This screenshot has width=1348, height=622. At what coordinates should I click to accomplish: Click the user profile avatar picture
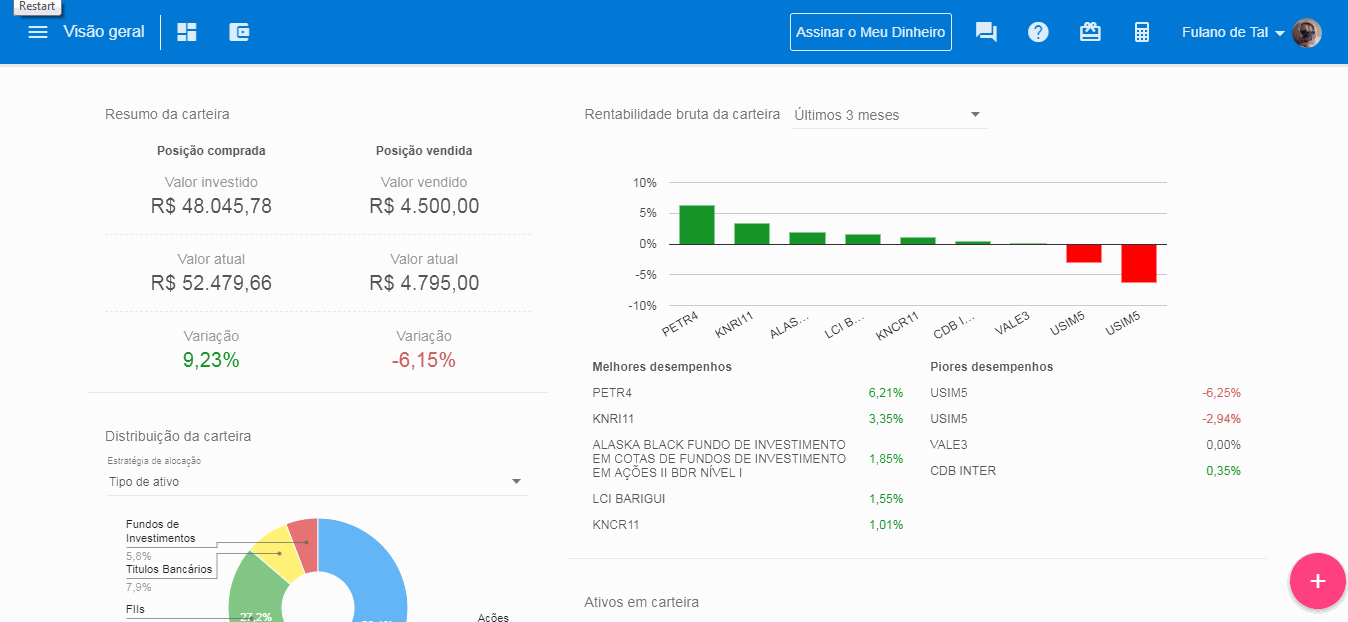click(x=1306, y=33)
